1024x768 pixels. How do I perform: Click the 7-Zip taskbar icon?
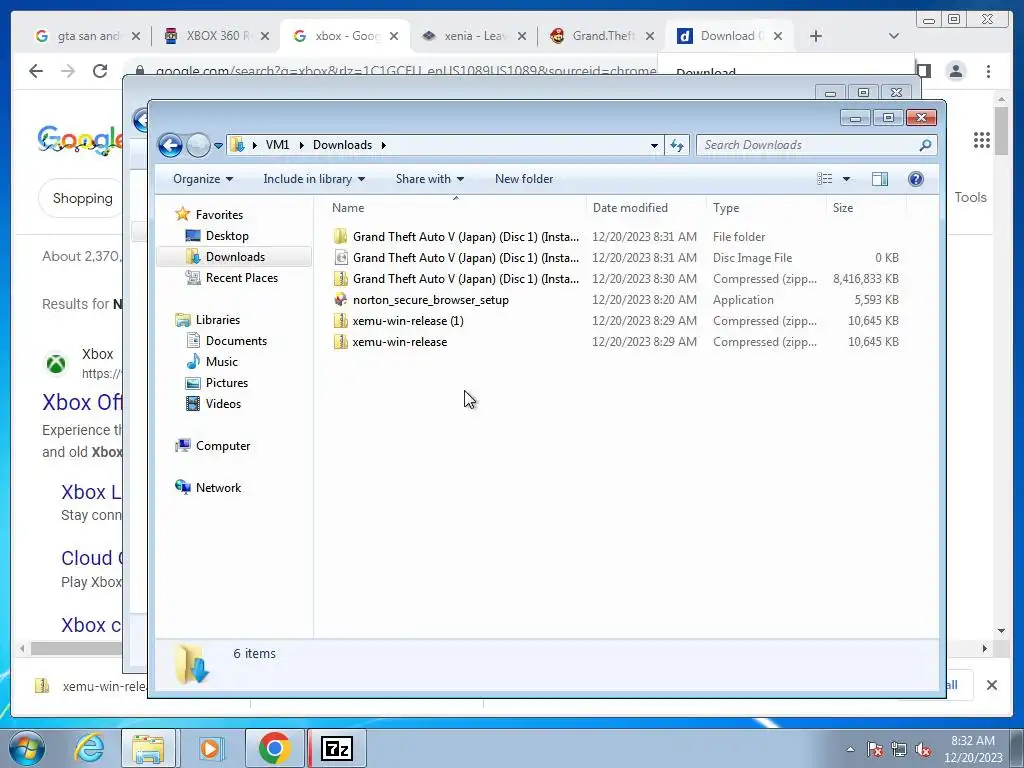(337, 748)
